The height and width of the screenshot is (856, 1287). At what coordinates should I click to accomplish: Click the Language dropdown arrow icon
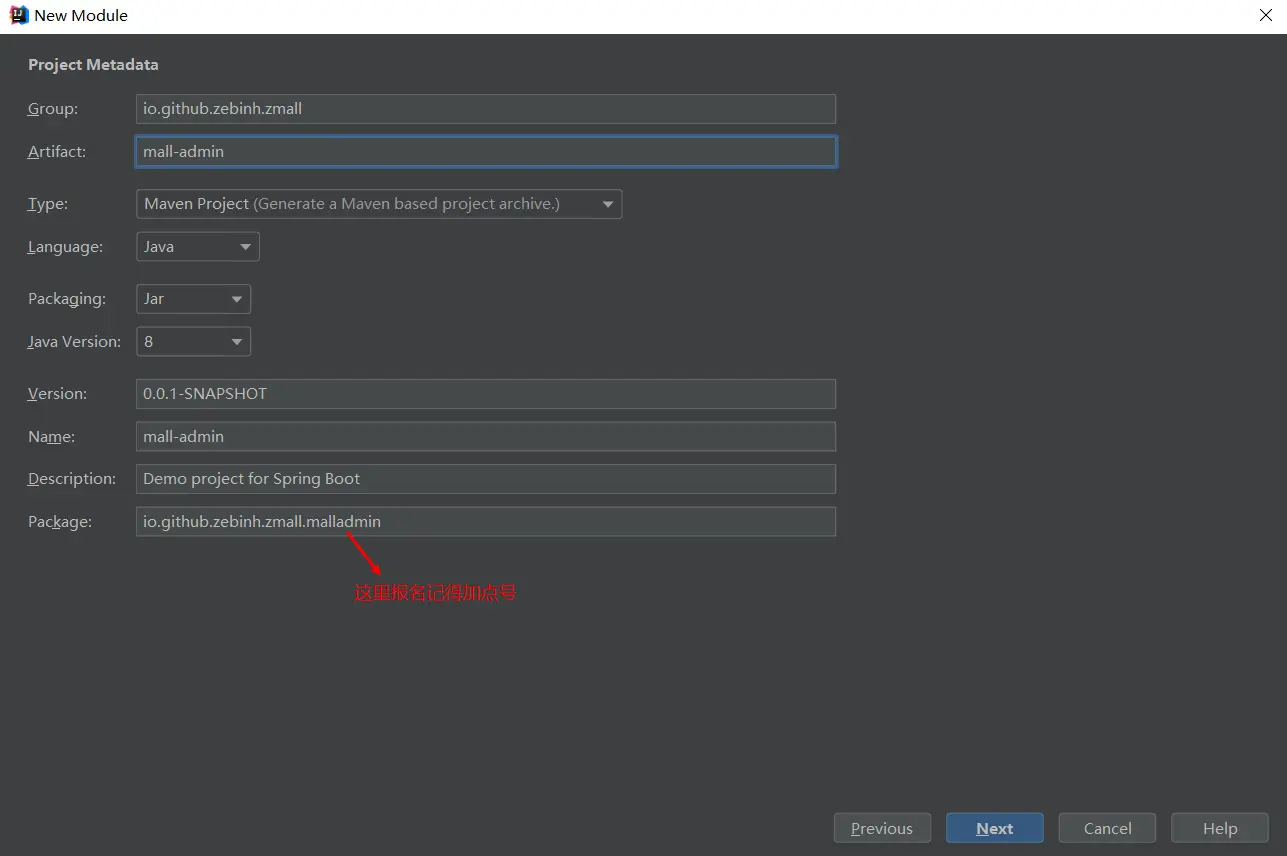coord(245,247)
